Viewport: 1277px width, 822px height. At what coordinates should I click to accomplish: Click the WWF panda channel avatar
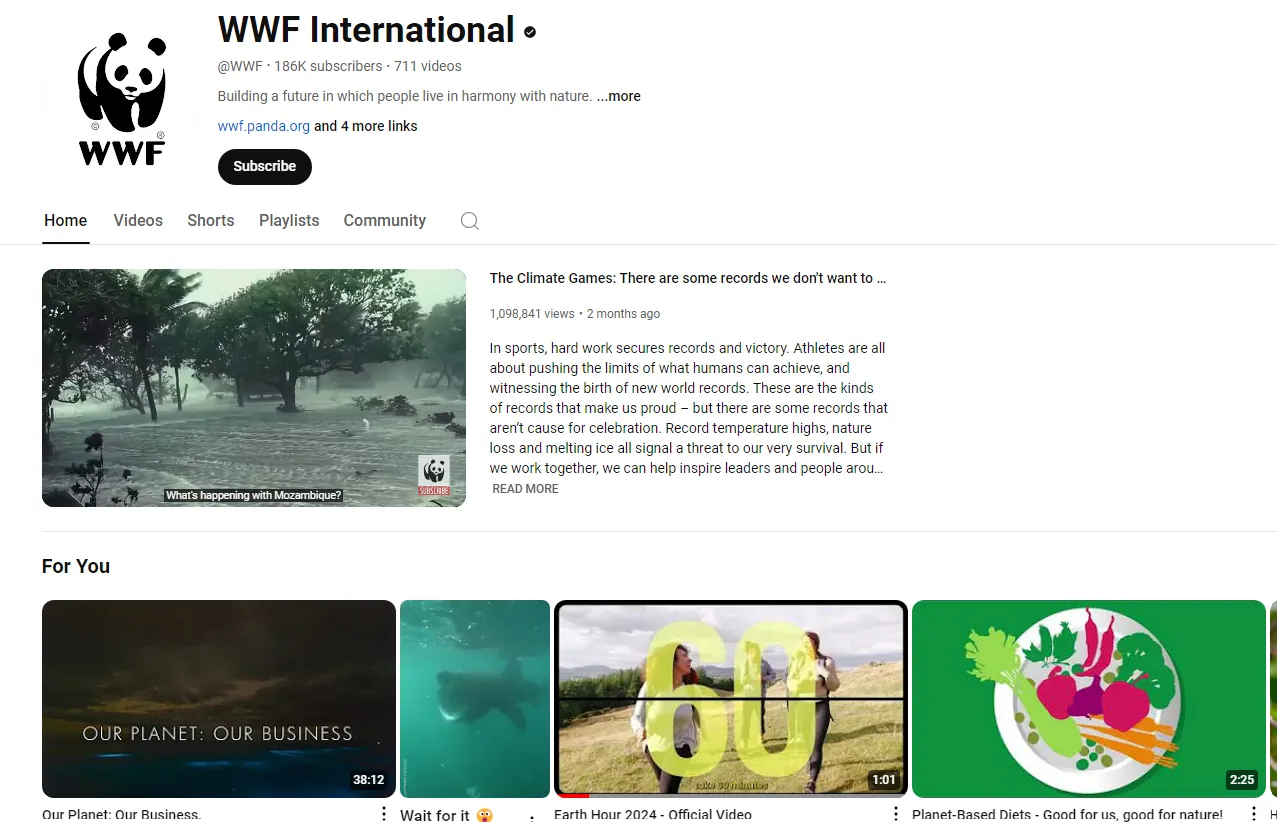[122, 100]
